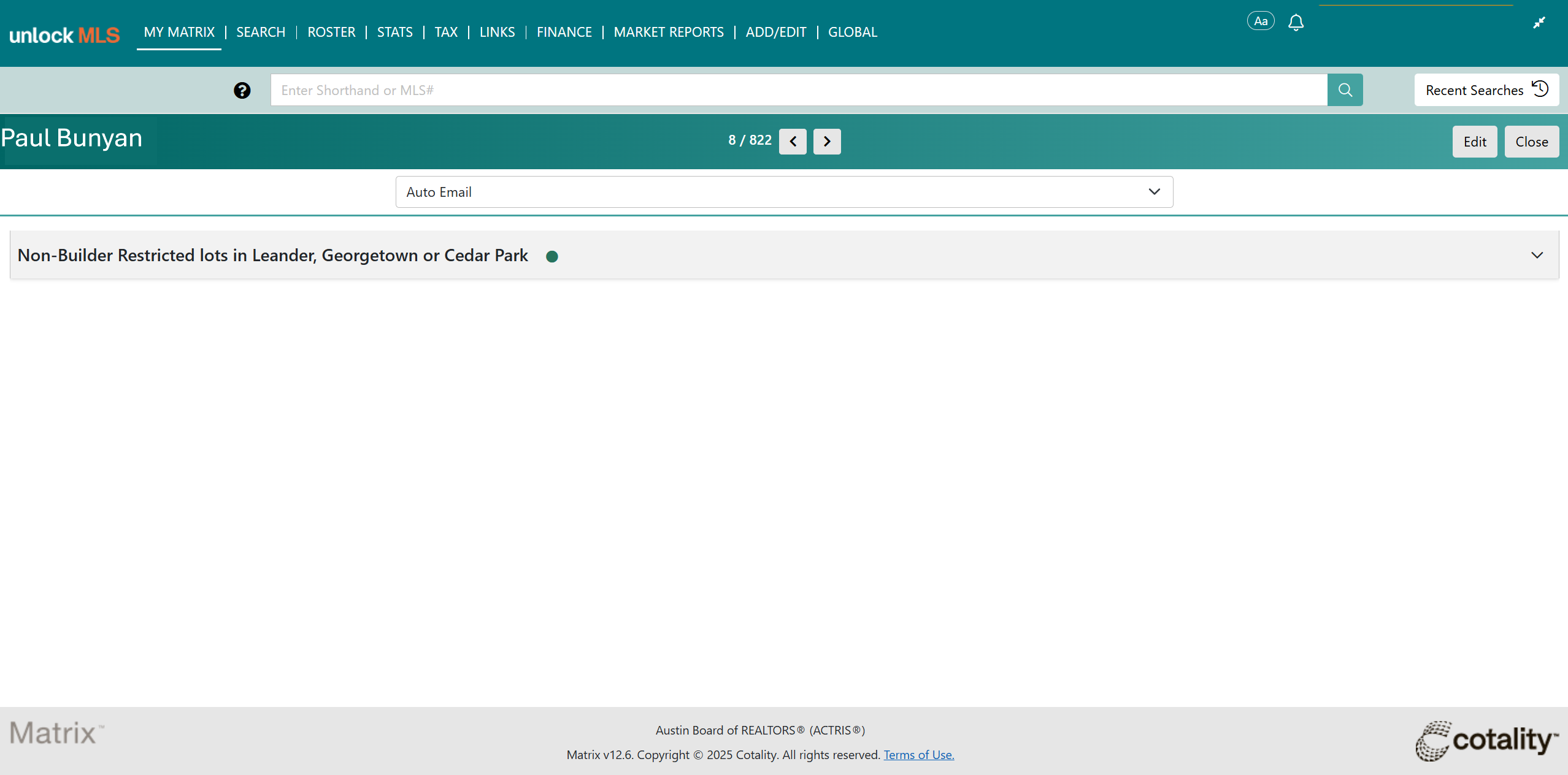
Task: Click the question mark help icon
Action: 242,91
